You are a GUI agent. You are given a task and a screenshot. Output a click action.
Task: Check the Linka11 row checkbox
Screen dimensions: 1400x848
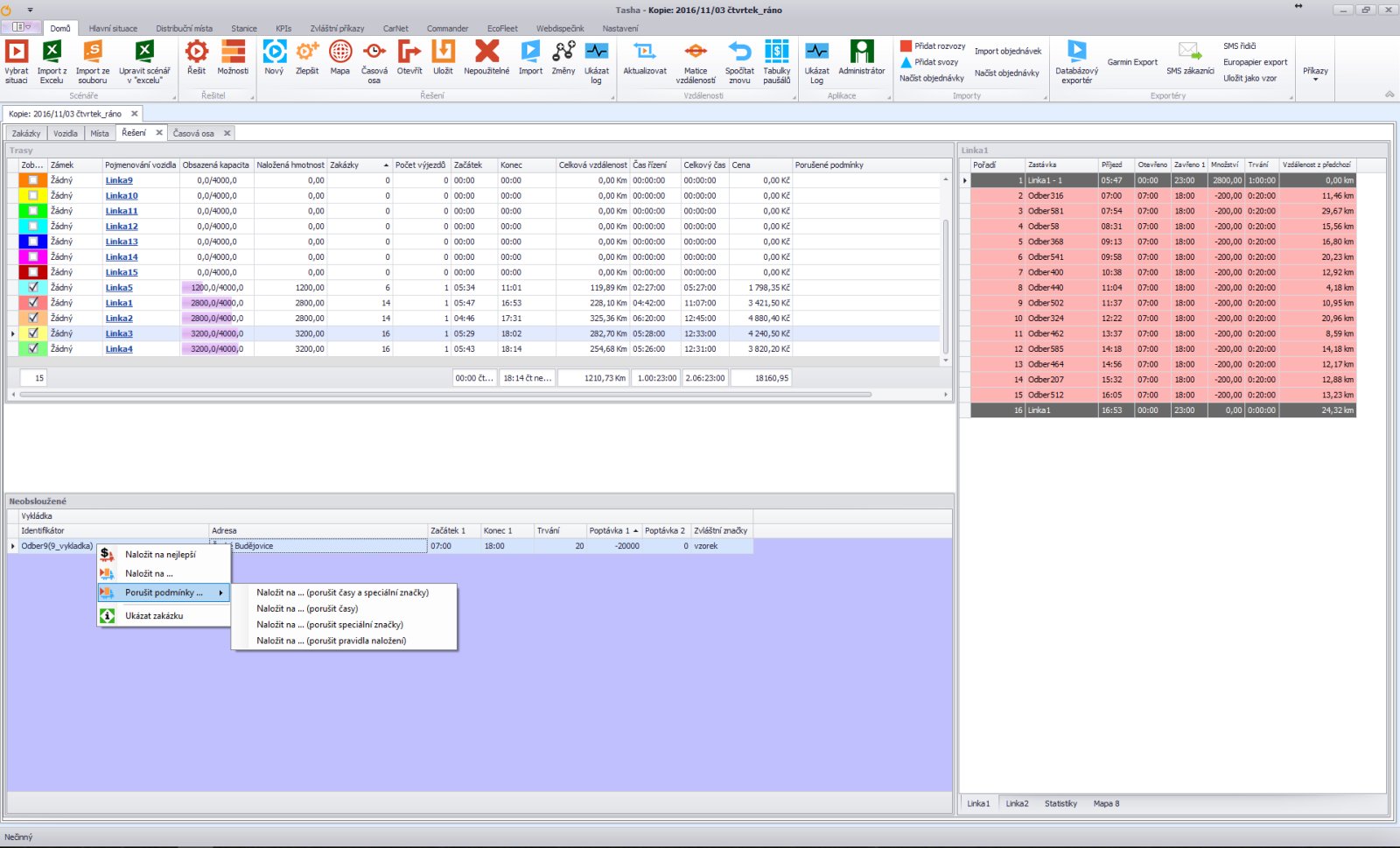tap(33, 211)
